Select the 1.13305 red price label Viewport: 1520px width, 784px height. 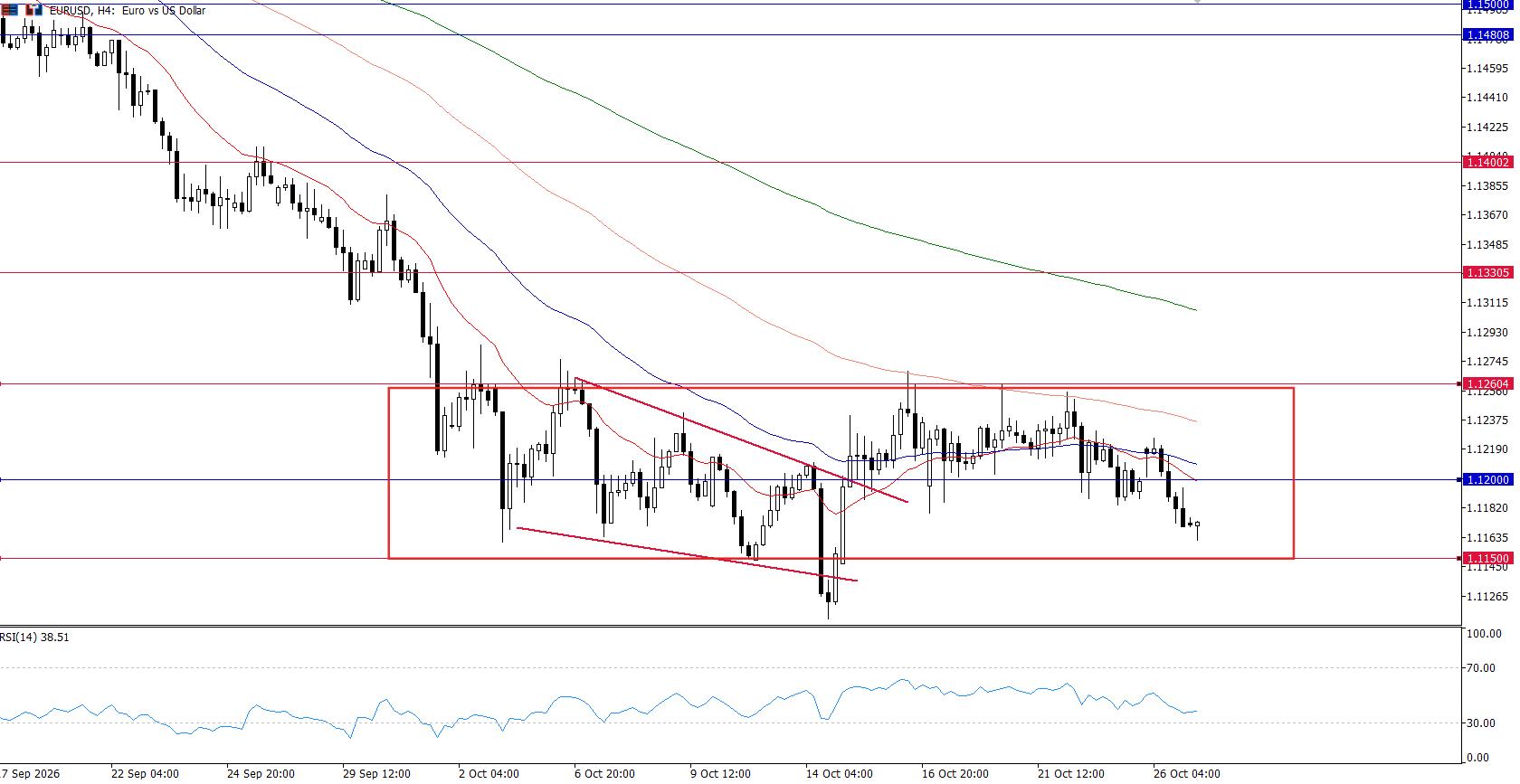tap(1487, 272)
